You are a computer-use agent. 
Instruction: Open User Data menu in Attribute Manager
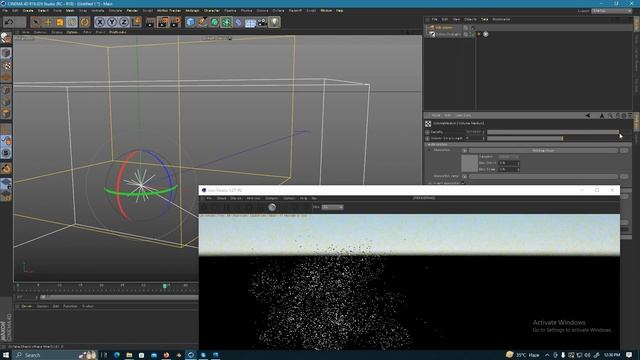463,116
